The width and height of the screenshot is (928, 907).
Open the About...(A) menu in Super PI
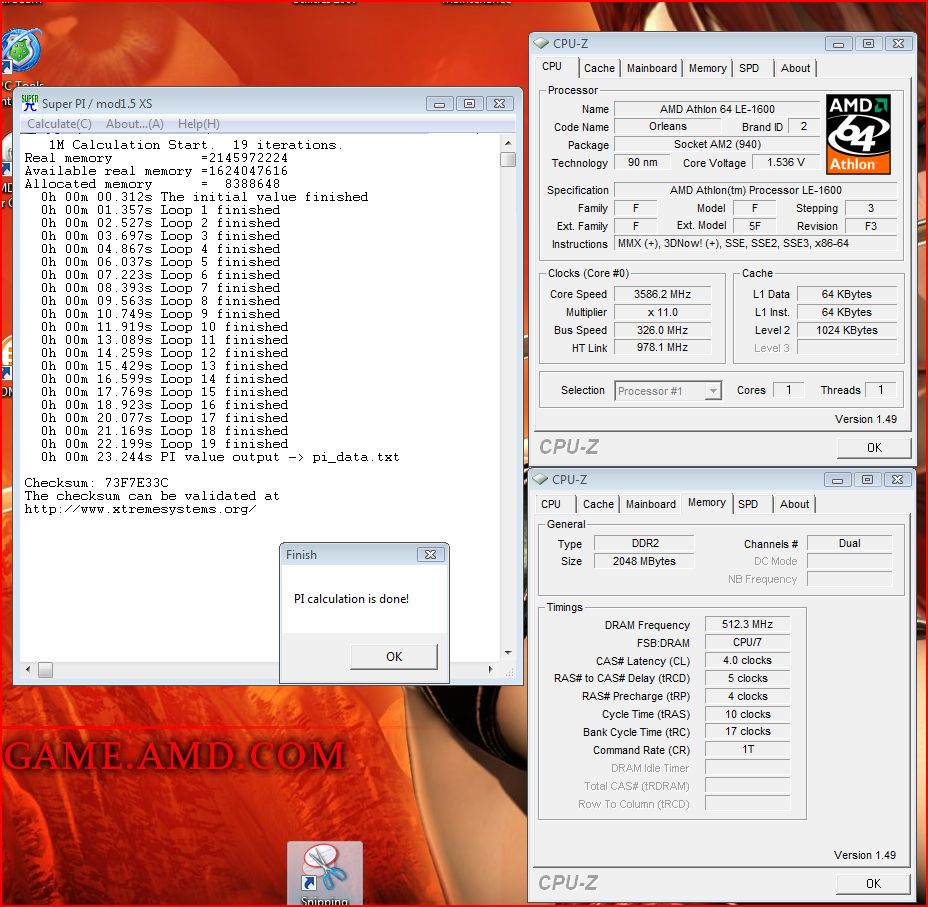pos(134,124)
